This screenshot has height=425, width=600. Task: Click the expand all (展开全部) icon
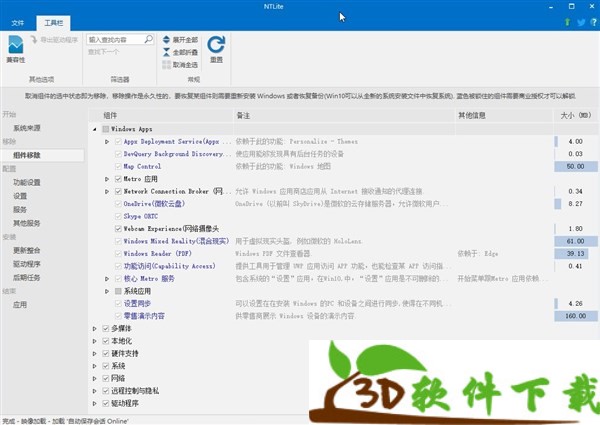coord(166,39)
